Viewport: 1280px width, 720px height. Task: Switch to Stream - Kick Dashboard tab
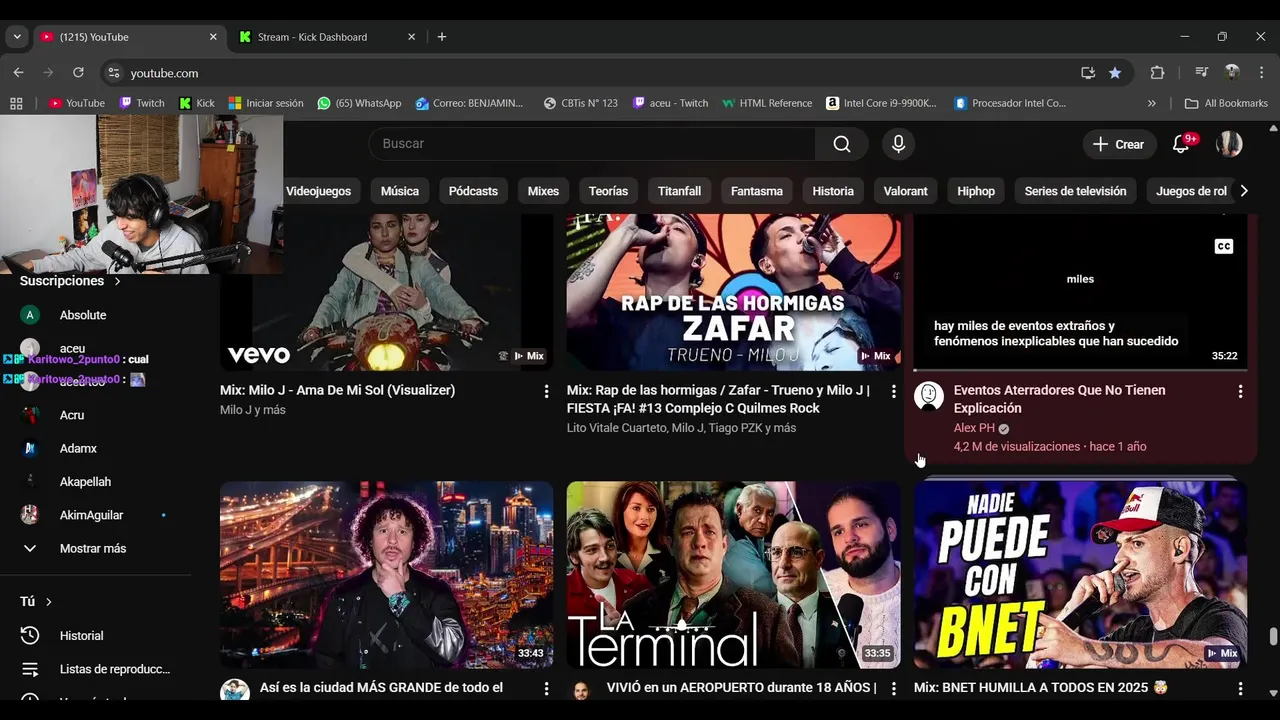click(328, 37)
